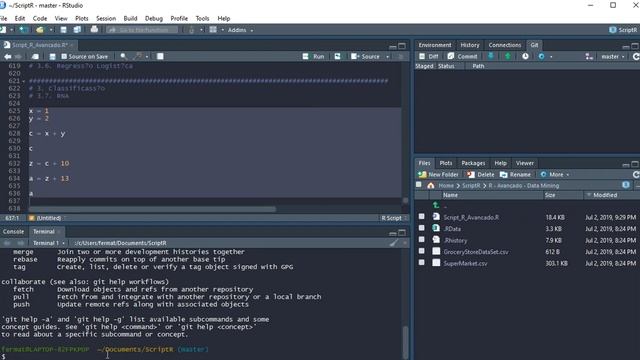Screen dimensions: 640x360
Task: Open Git commit history clock icon
Action: pos(525,56)
